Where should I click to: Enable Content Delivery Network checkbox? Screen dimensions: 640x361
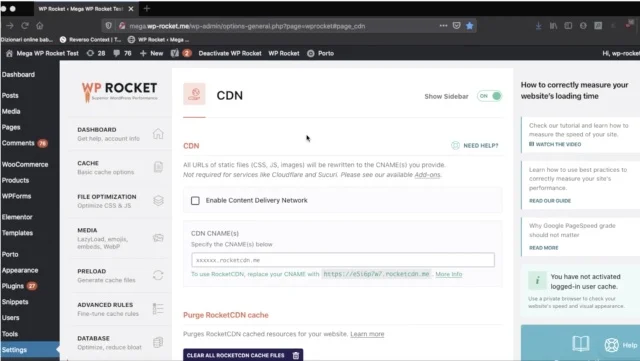click(x=195, y=201)
